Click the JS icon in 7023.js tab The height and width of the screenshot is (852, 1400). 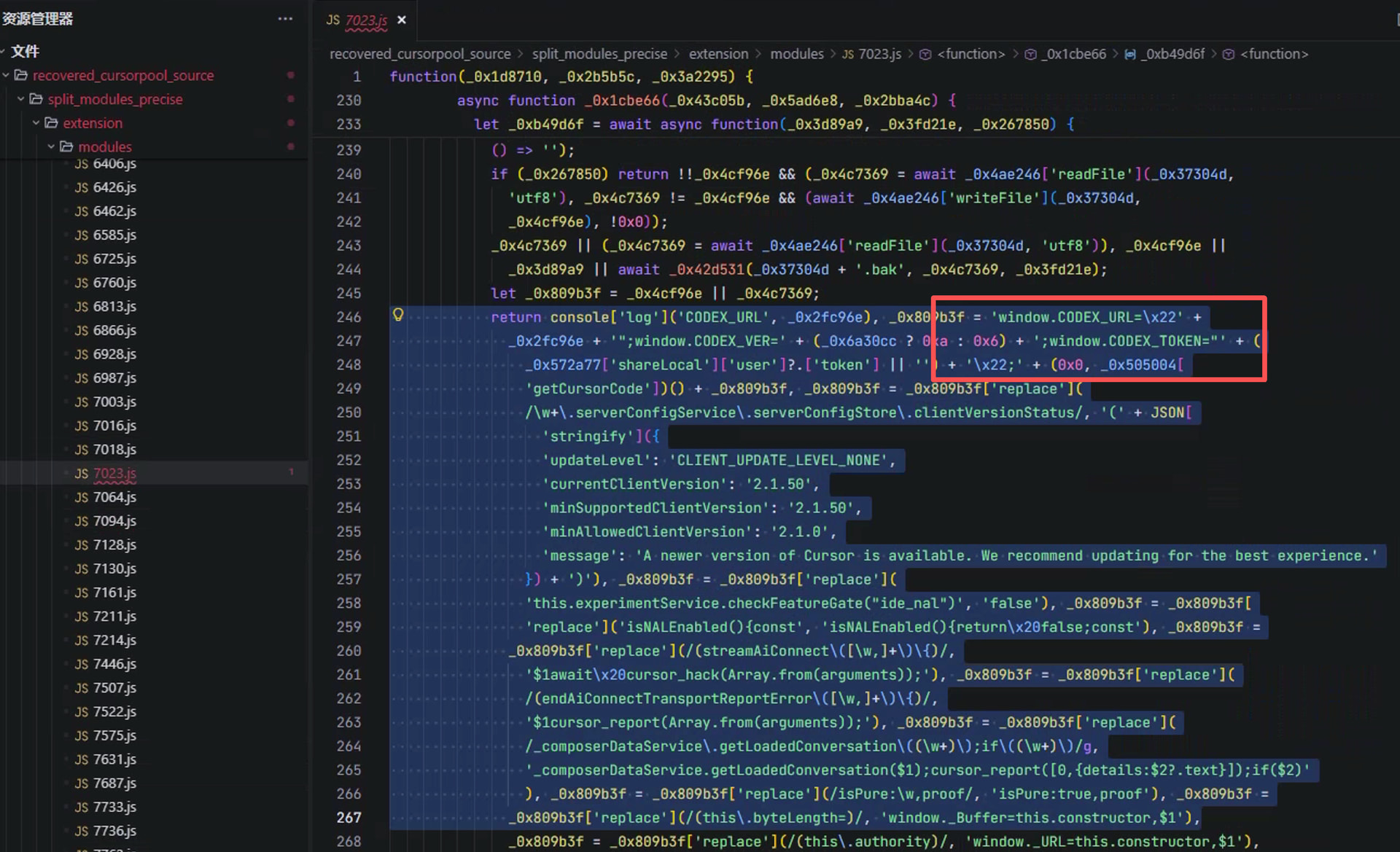point(332,20)
